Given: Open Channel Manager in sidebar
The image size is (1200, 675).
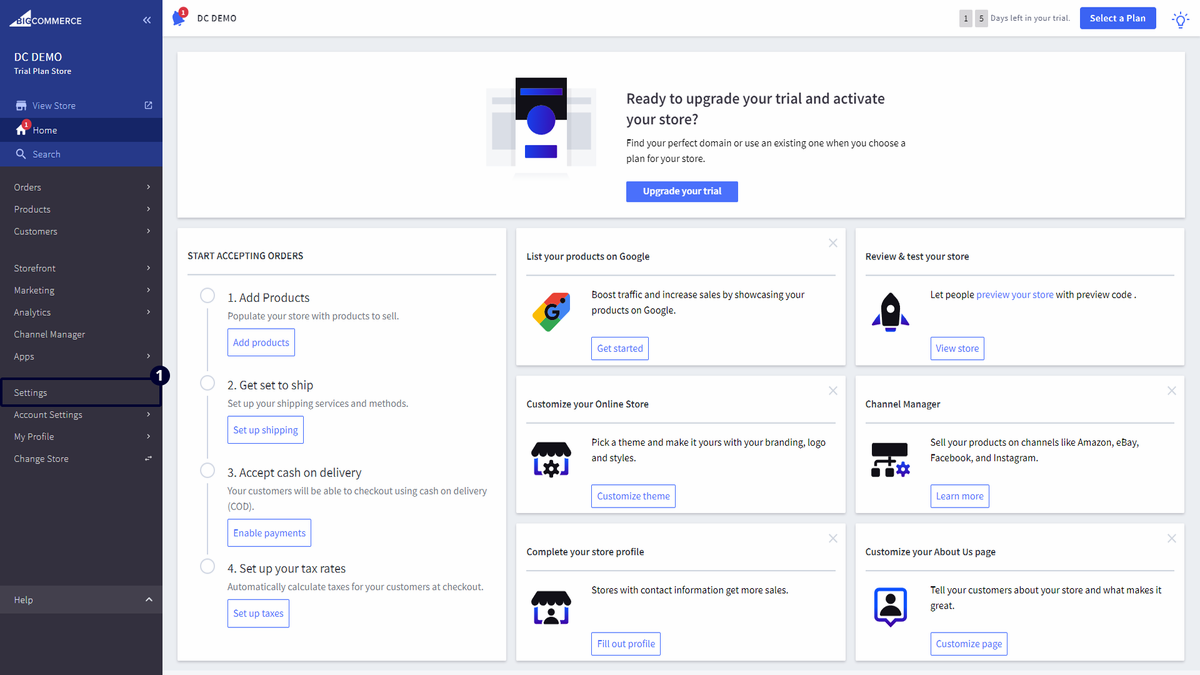Looking at the screenshot, I should (x=81, y=334).
